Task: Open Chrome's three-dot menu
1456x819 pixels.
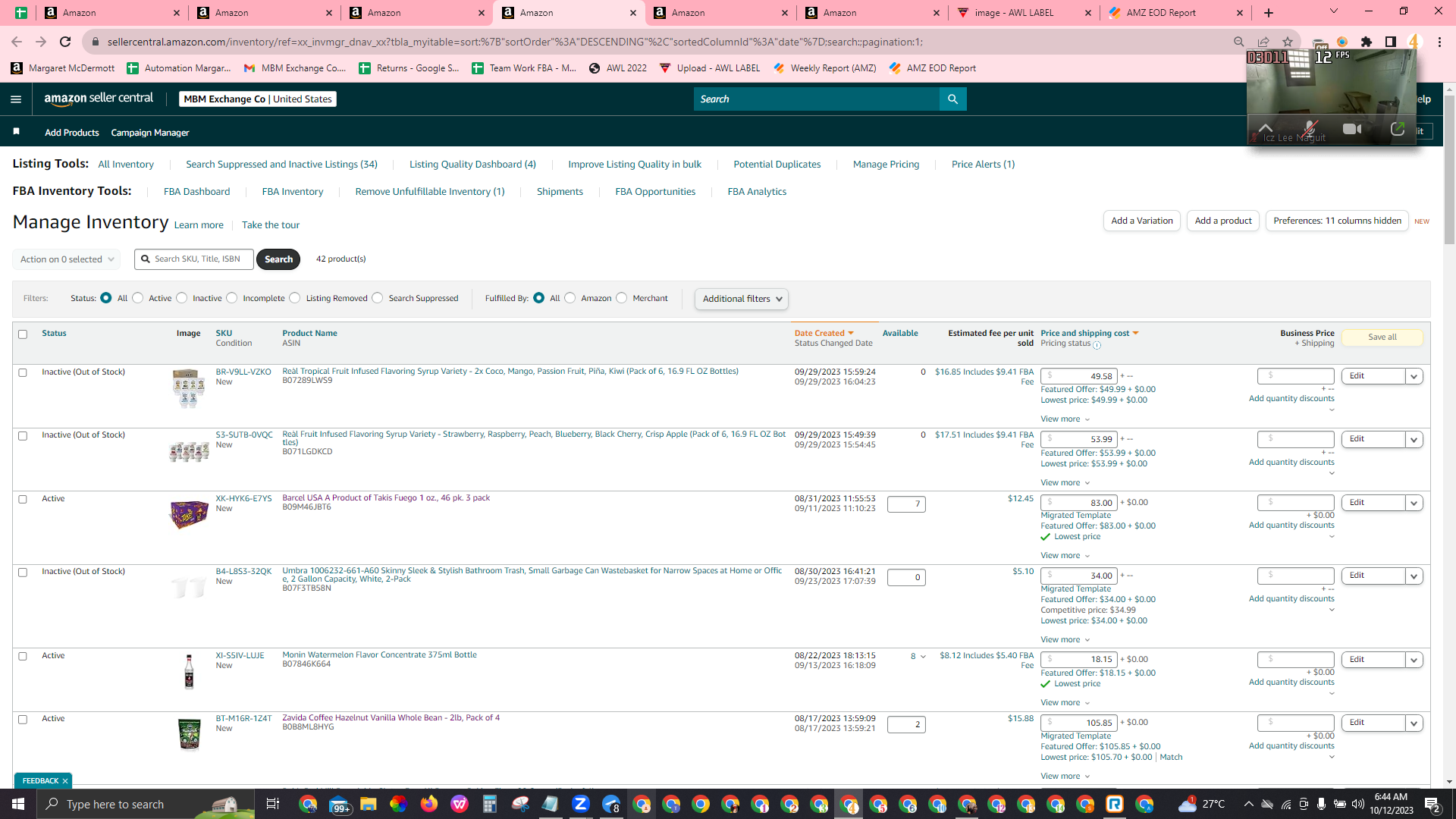Action: click(x=1439, y=42)
